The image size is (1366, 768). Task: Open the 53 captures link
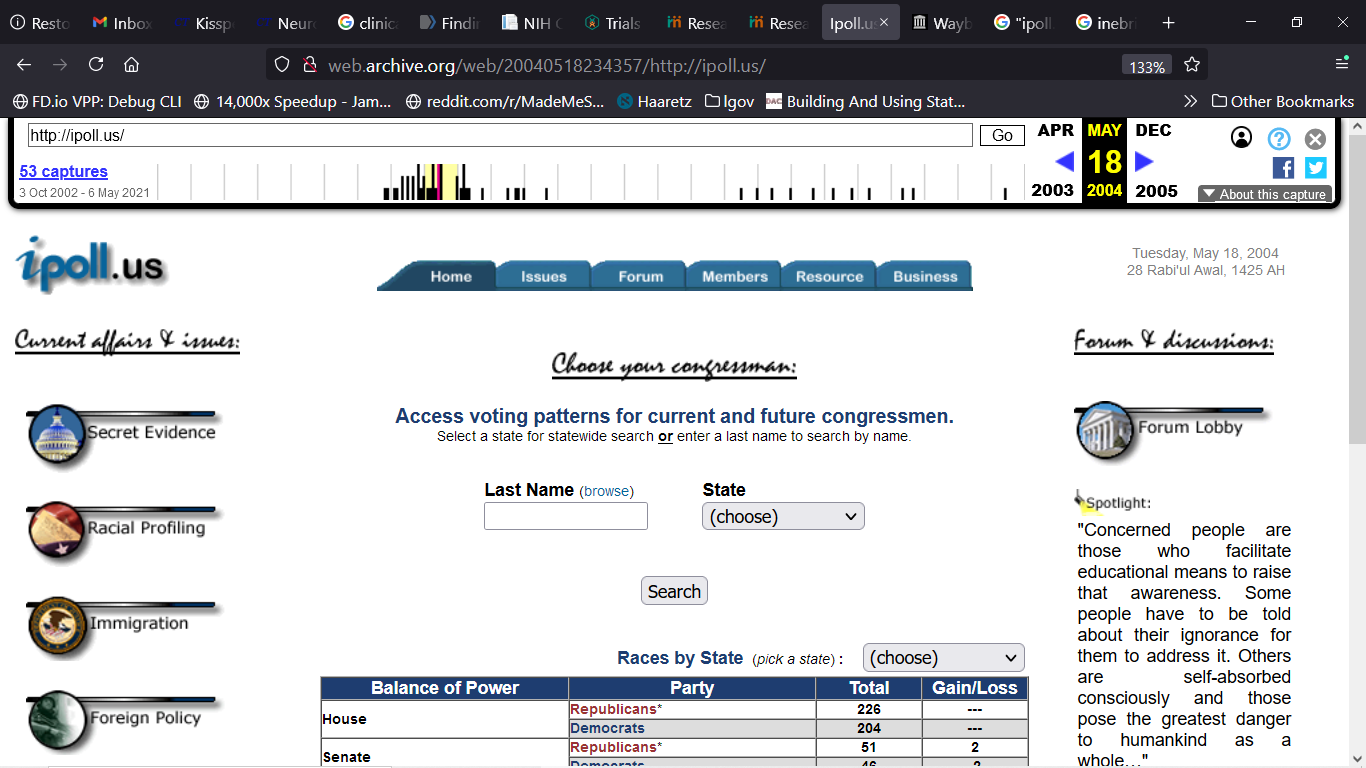63,172
